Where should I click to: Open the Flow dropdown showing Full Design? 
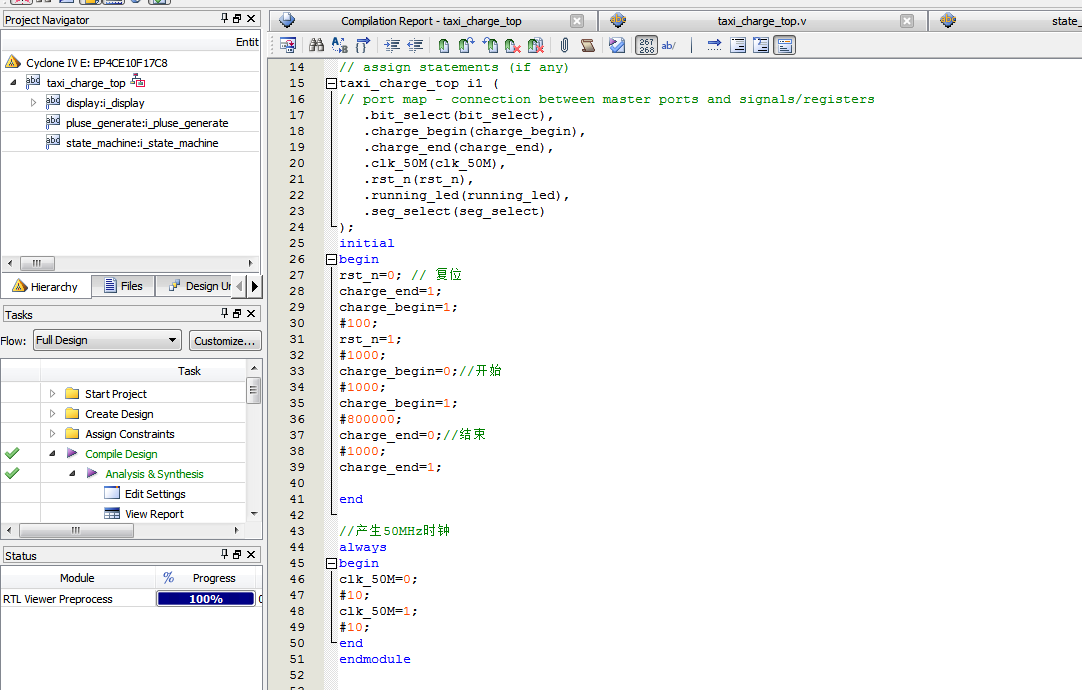pyautogui.click(x=107, y=340)
